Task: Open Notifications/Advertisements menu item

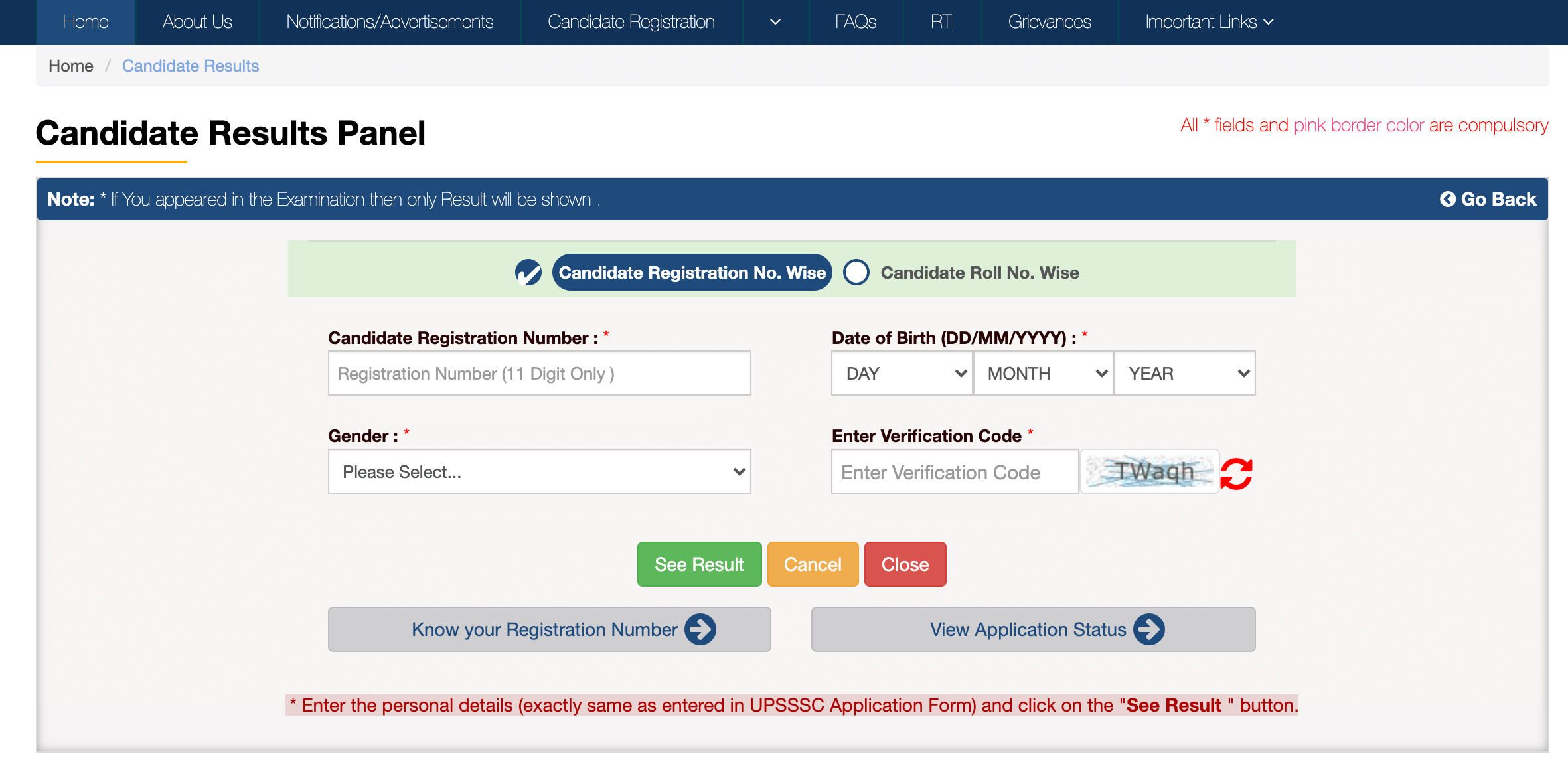Action: [390, 22]
